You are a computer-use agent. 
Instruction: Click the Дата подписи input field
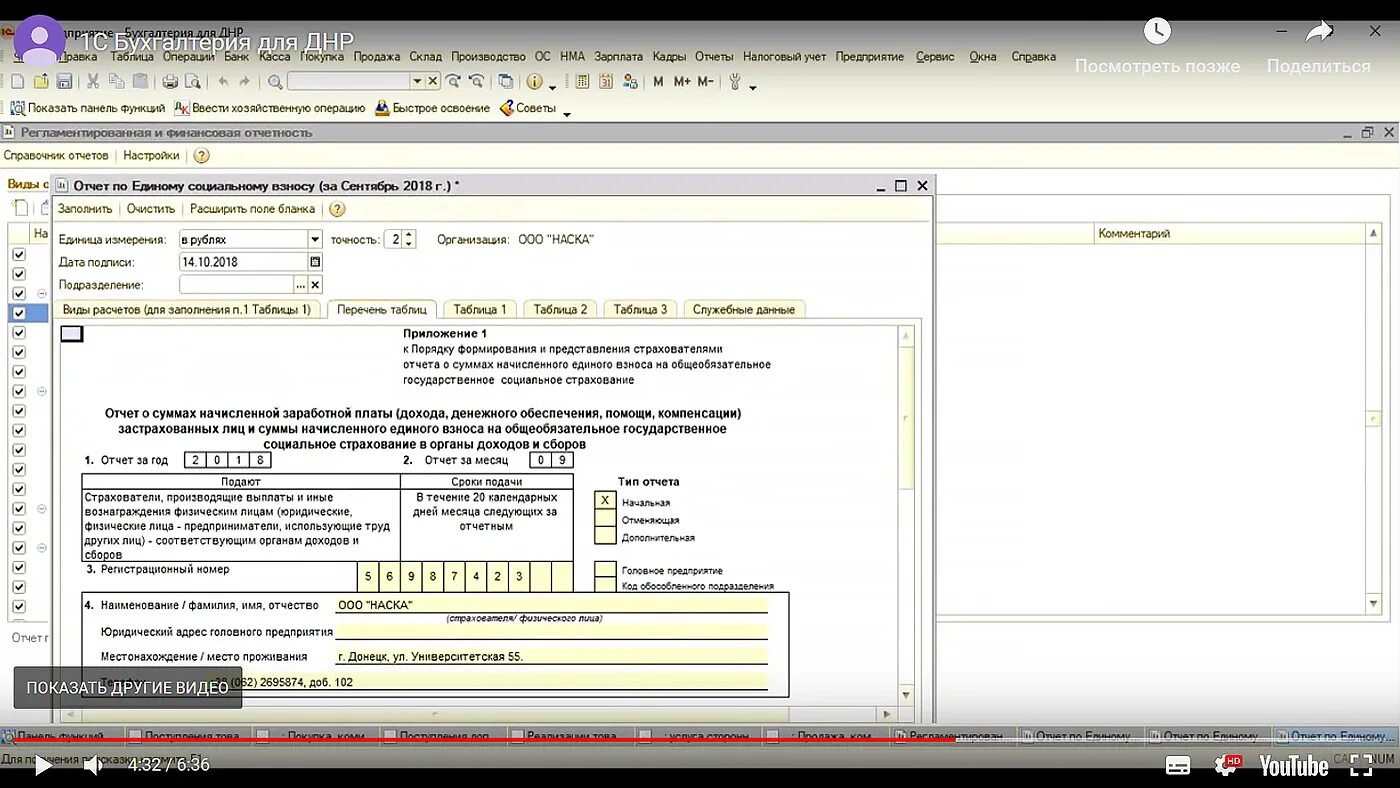[243, 262]
